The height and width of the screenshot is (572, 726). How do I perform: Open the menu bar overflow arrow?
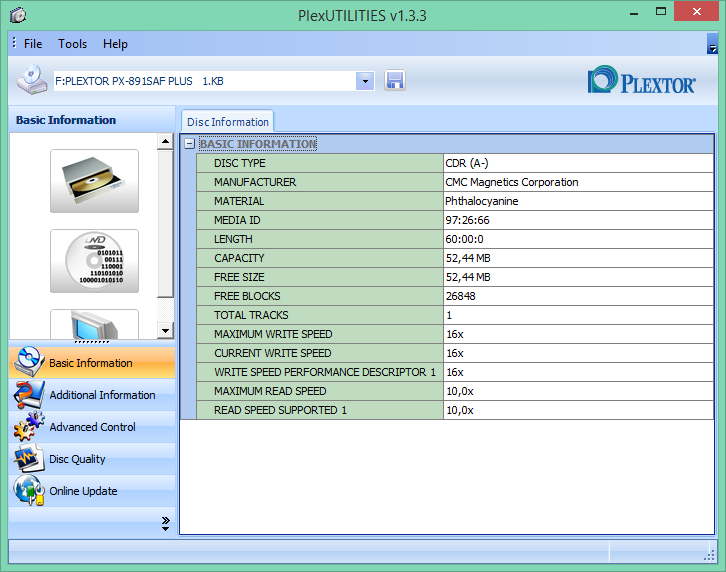tap(712, 44)
